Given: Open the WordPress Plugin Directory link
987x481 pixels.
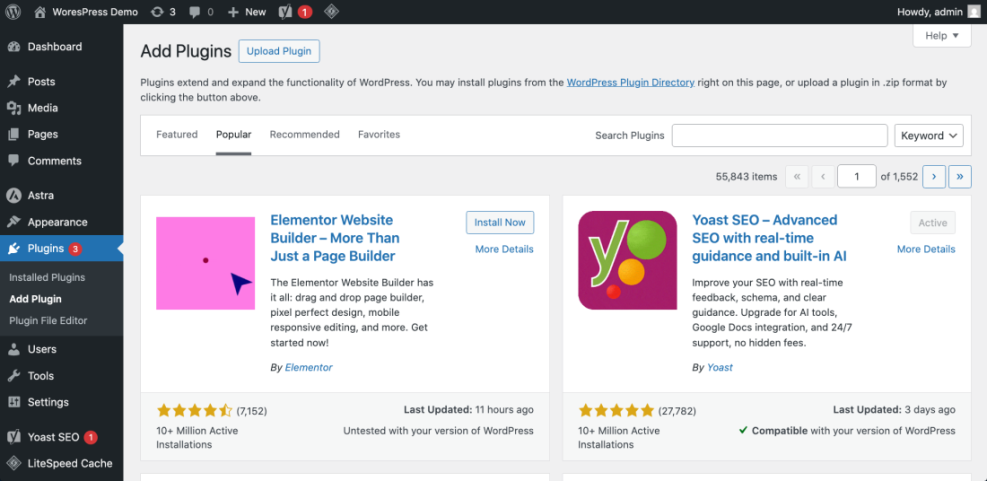Looking at the screenshot, I should click(x=631, y=82).
